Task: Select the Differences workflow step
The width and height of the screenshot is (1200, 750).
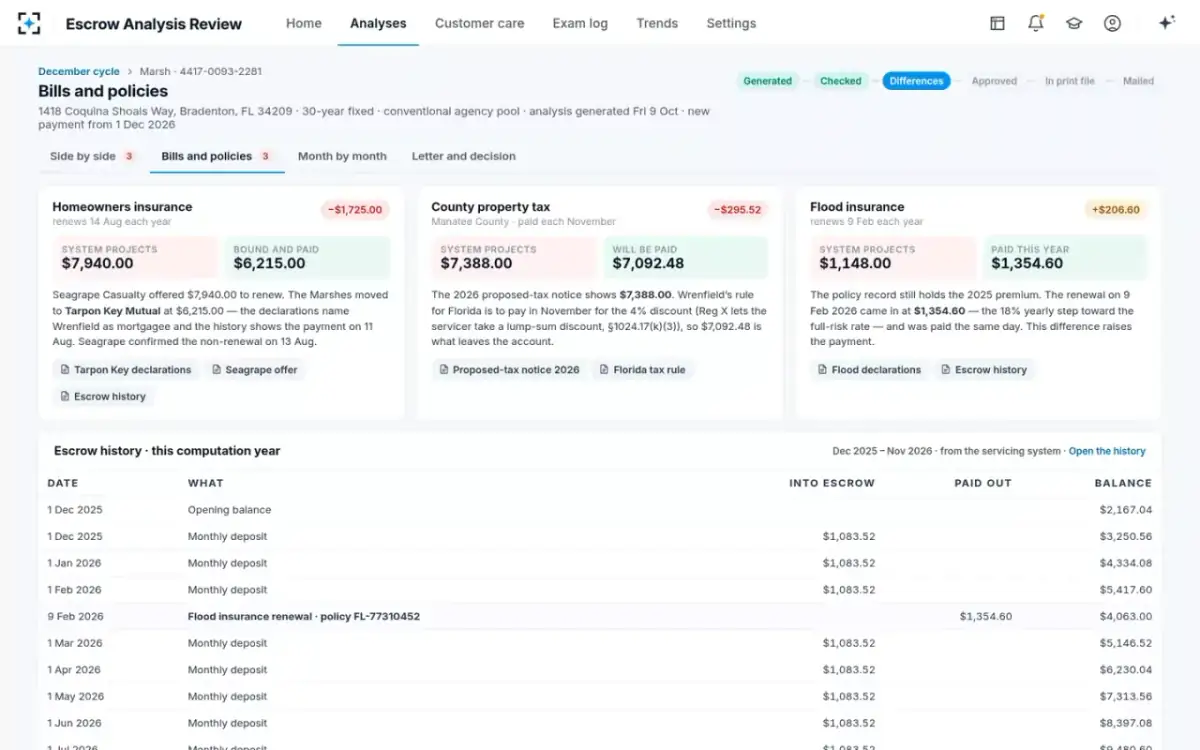Action: click(916, 81)
